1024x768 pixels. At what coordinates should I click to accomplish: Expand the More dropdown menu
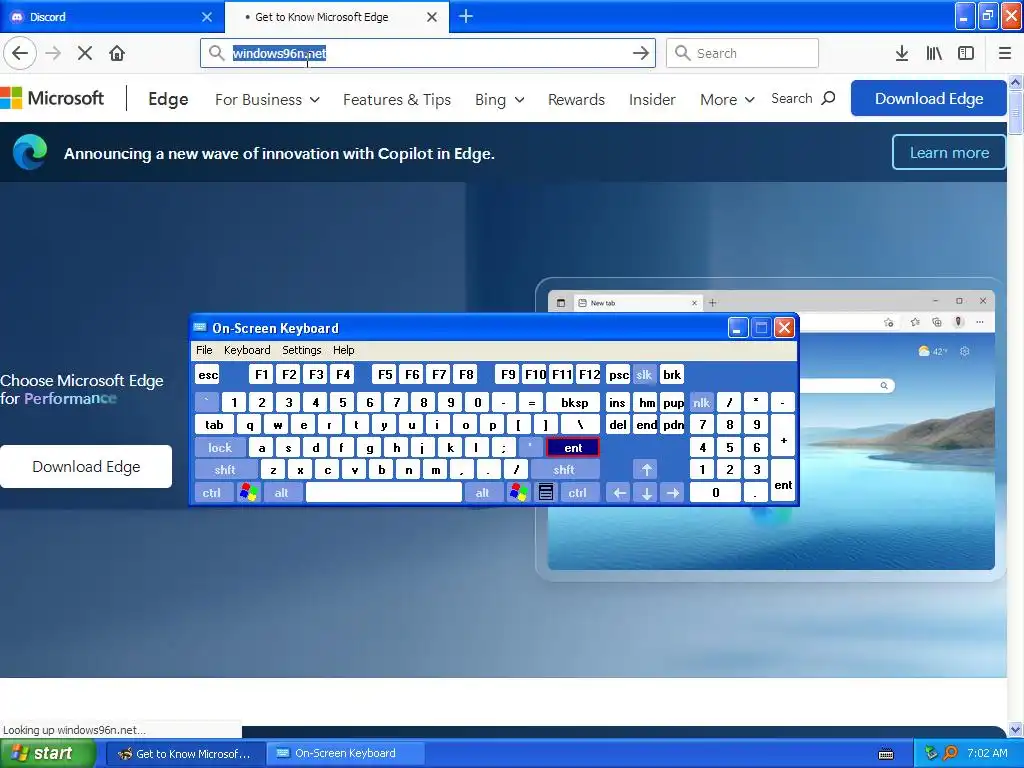[x=727, y=99]
